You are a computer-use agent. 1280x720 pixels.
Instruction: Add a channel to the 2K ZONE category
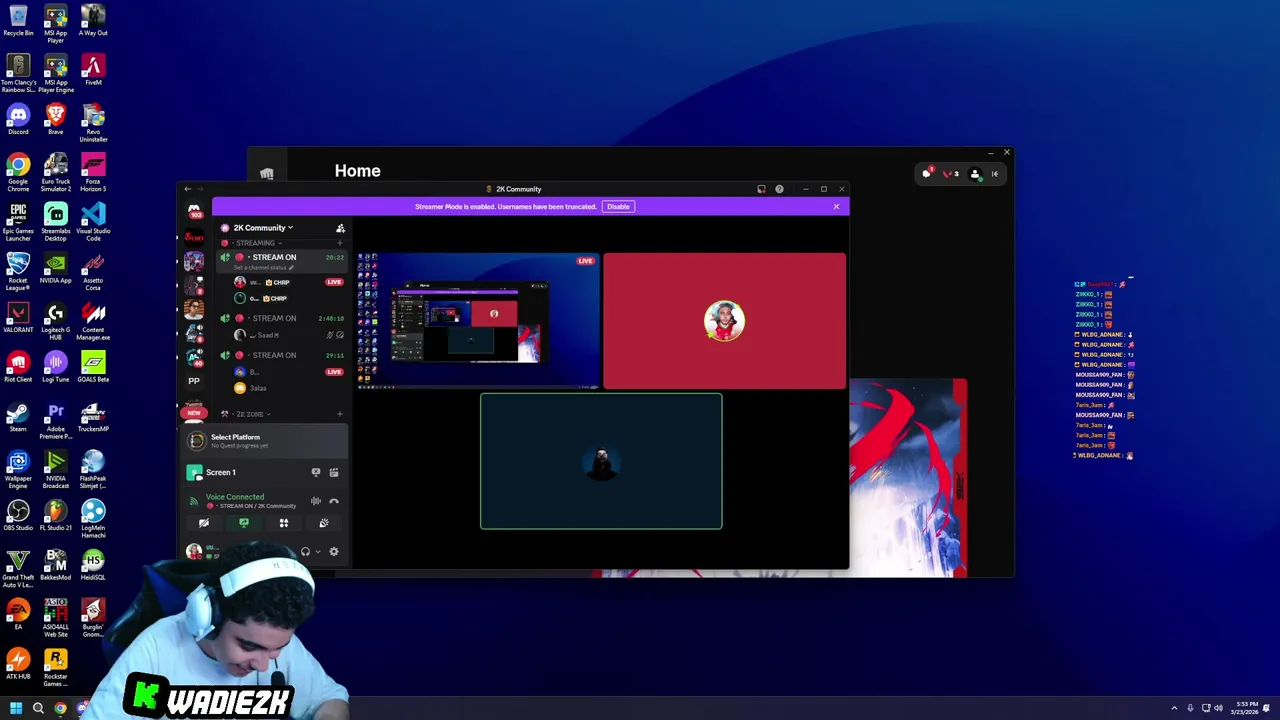click(x=339, y=414)
